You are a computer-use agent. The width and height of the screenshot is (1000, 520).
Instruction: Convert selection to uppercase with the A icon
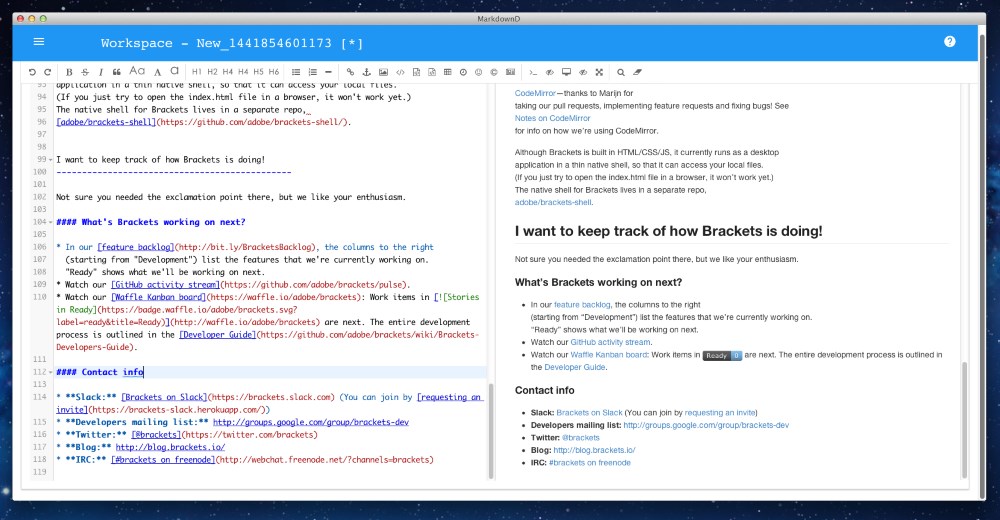coord(158,72)
